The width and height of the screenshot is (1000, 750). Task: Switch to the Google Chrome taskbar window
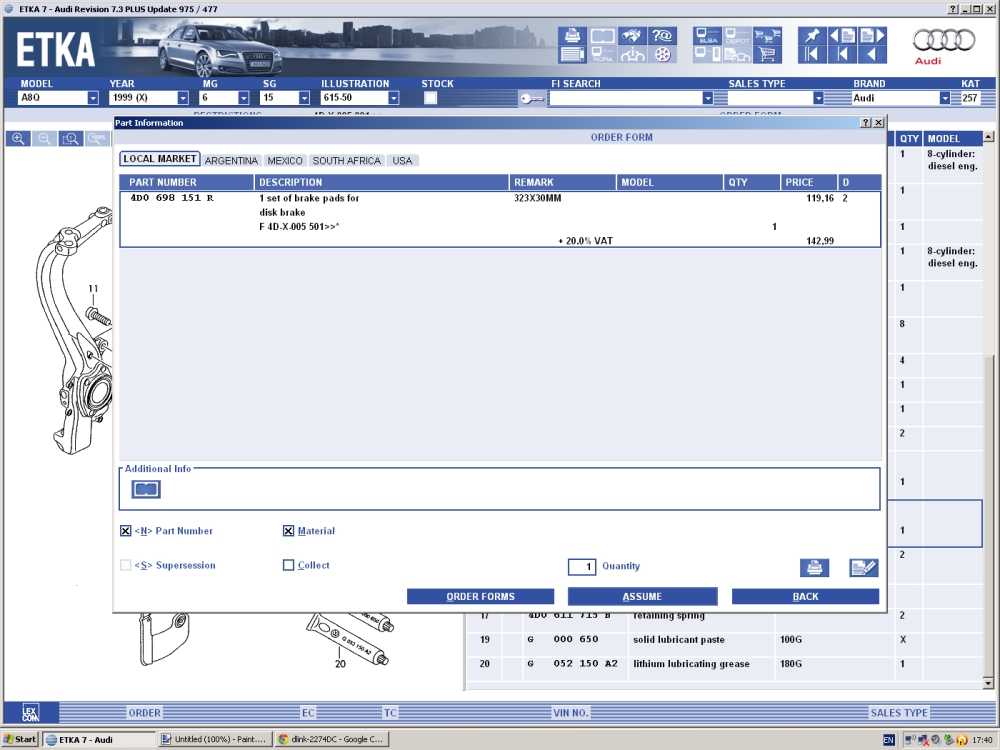(x=332, y=739)
